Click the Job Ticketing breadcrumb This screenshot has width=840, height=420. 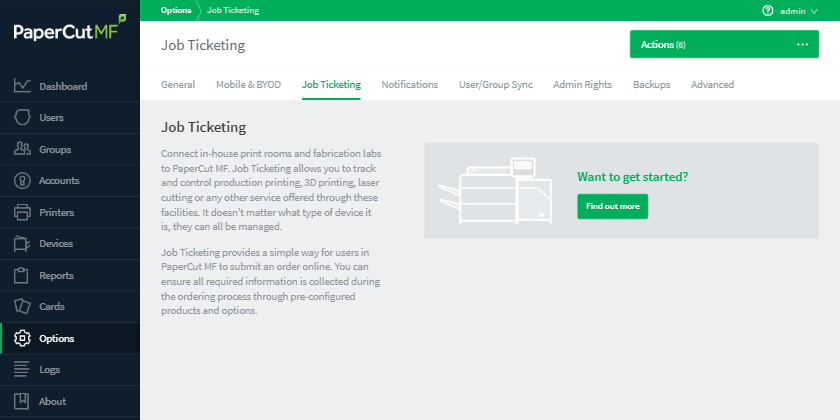click(x=233, y=10)
